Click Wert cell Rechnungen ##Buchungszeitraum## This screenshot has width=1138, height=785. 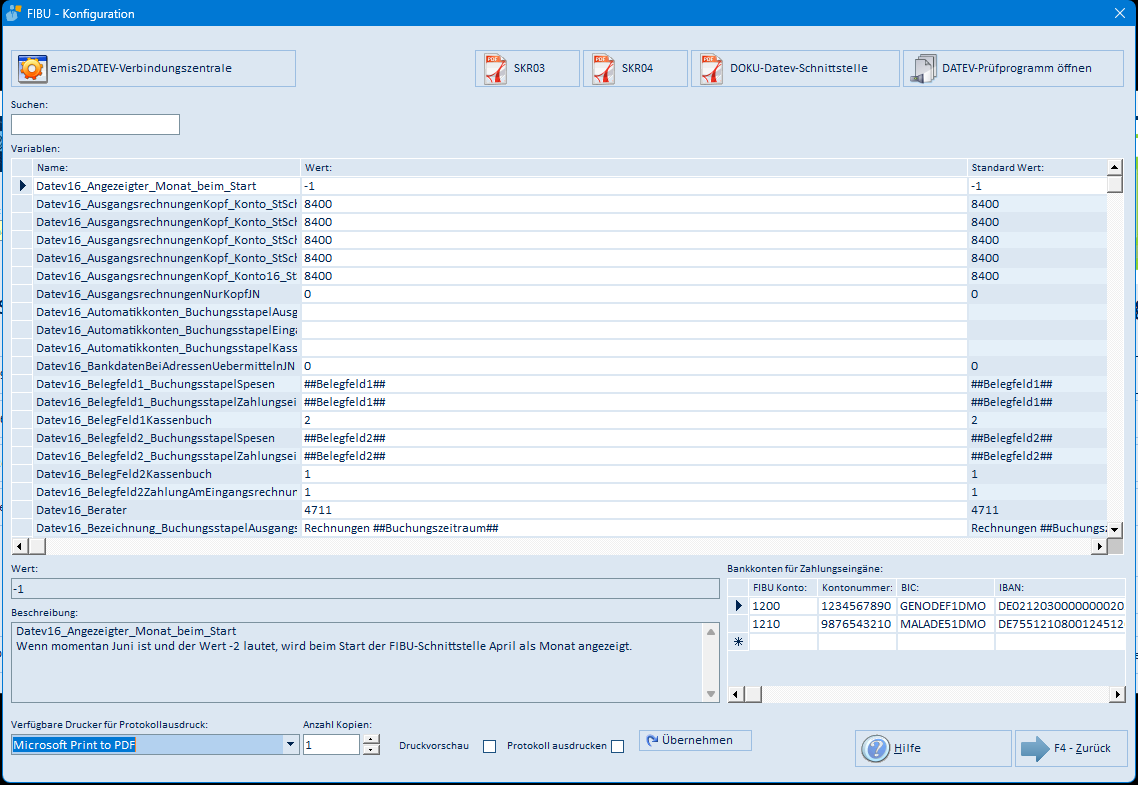634,528
